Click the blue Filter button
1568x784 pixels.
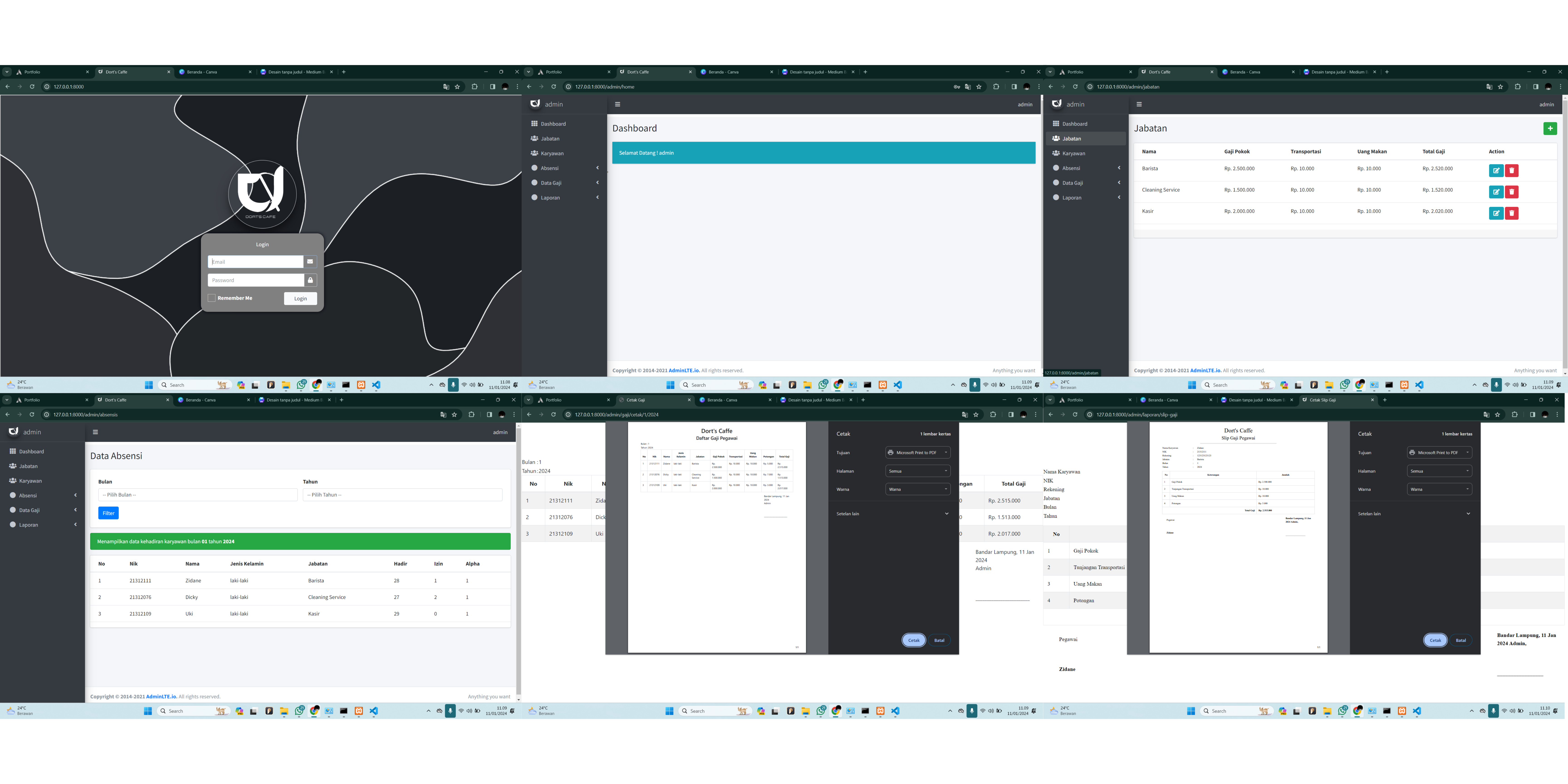[x=108, y=513]
